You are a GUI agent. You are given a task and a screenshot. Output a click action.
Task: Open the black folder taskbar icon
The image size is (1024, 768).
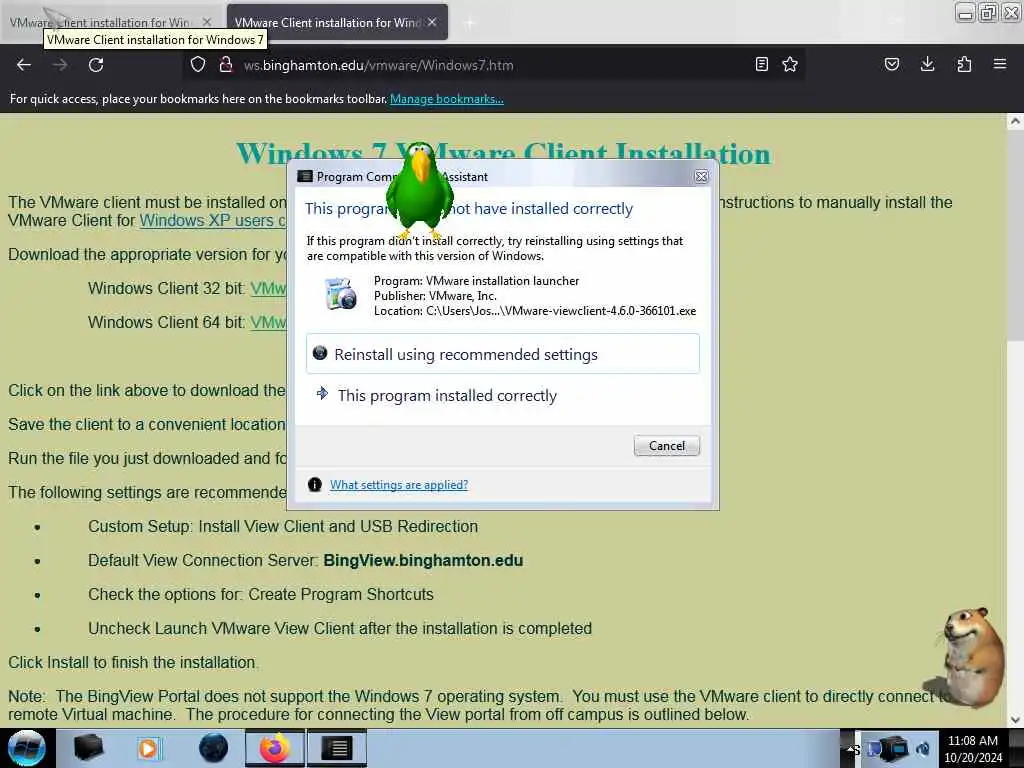(x=89, y=748)
